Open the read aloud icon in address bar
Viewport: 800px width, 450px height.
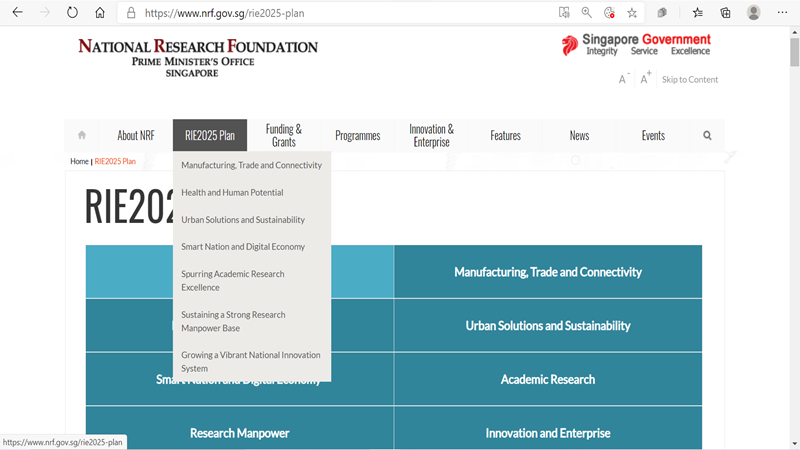(x=564, y=13)
